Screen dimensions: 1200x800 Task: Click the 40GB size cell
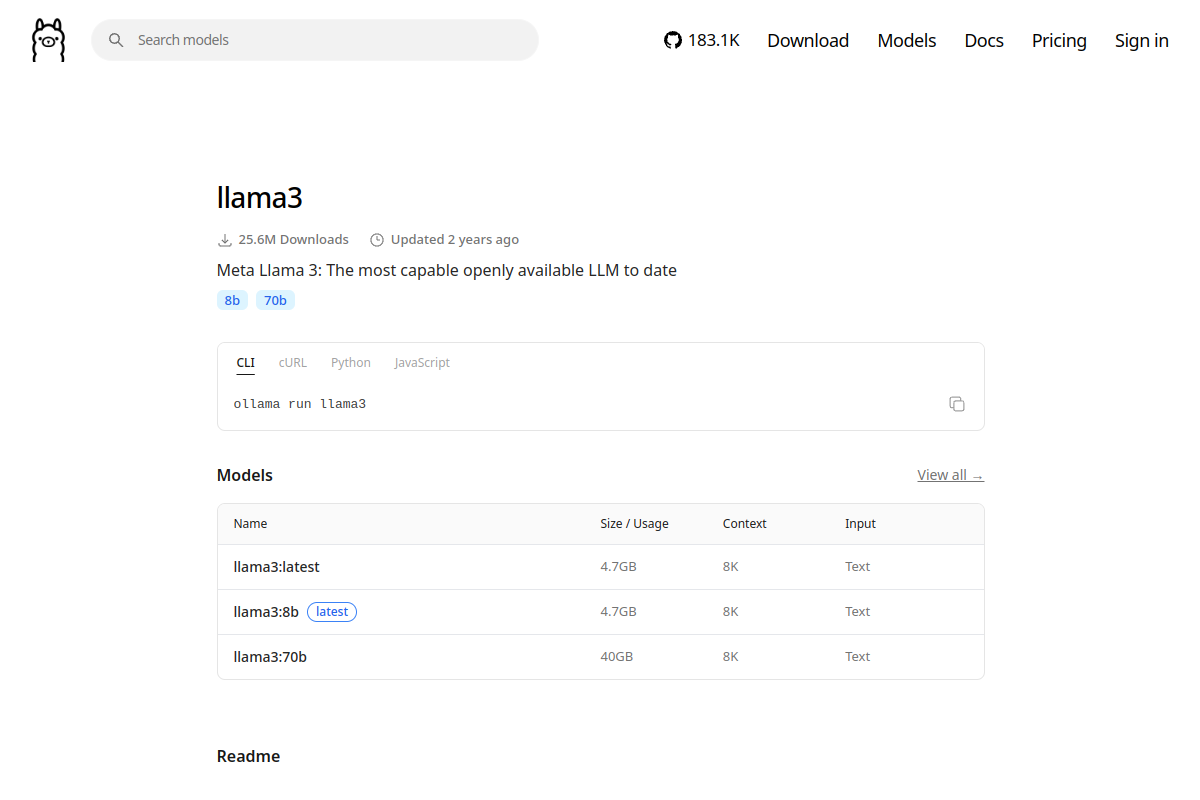[x=617, y=657]
